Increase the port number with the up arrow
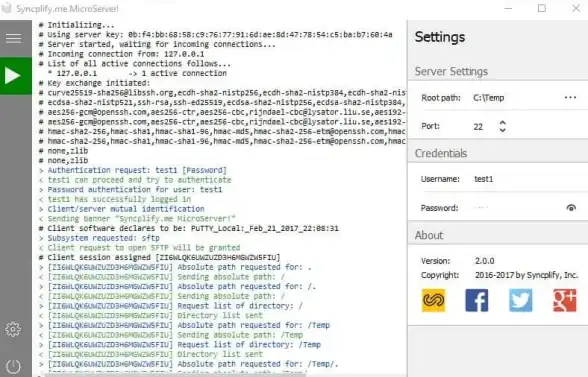Screen dimensions: 588x377 (x=502, y=122)
